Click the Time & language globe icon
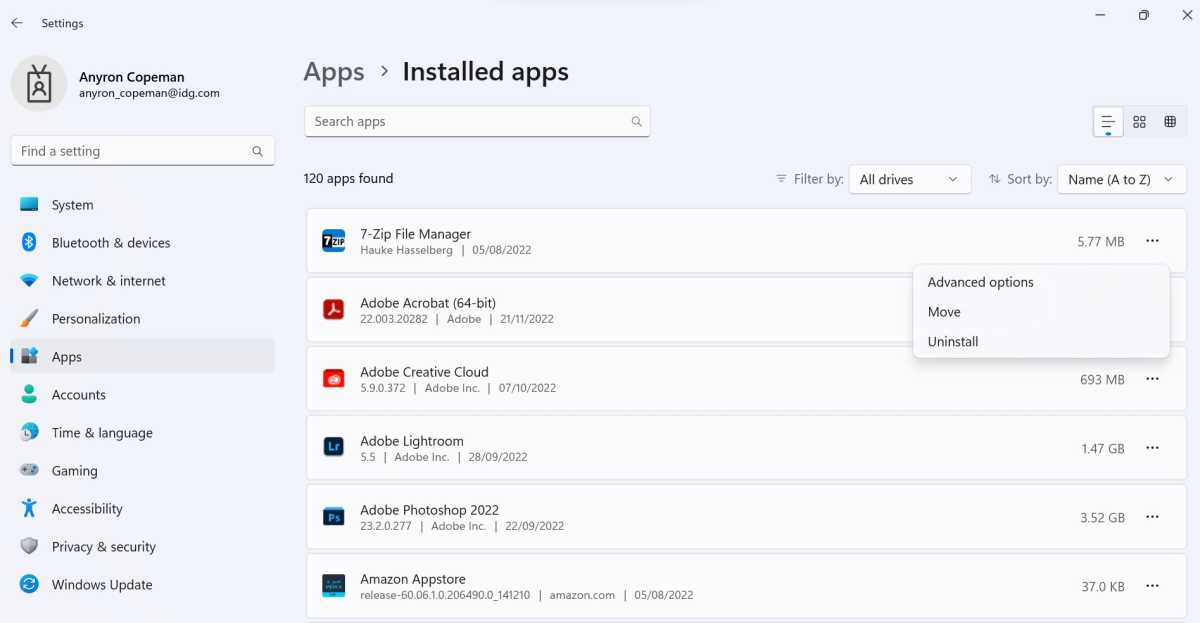The width and height of the screenshot is (1200, 623). click(30, 433)
